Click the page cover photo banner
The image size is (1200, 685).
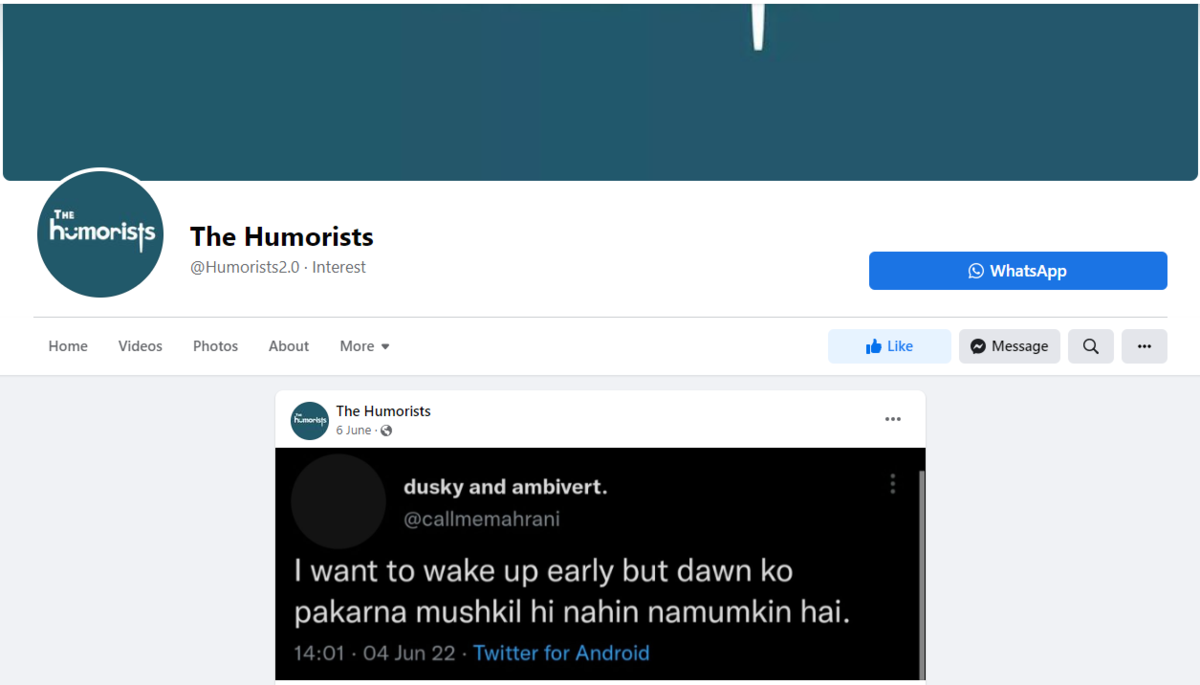coord(600,92)
